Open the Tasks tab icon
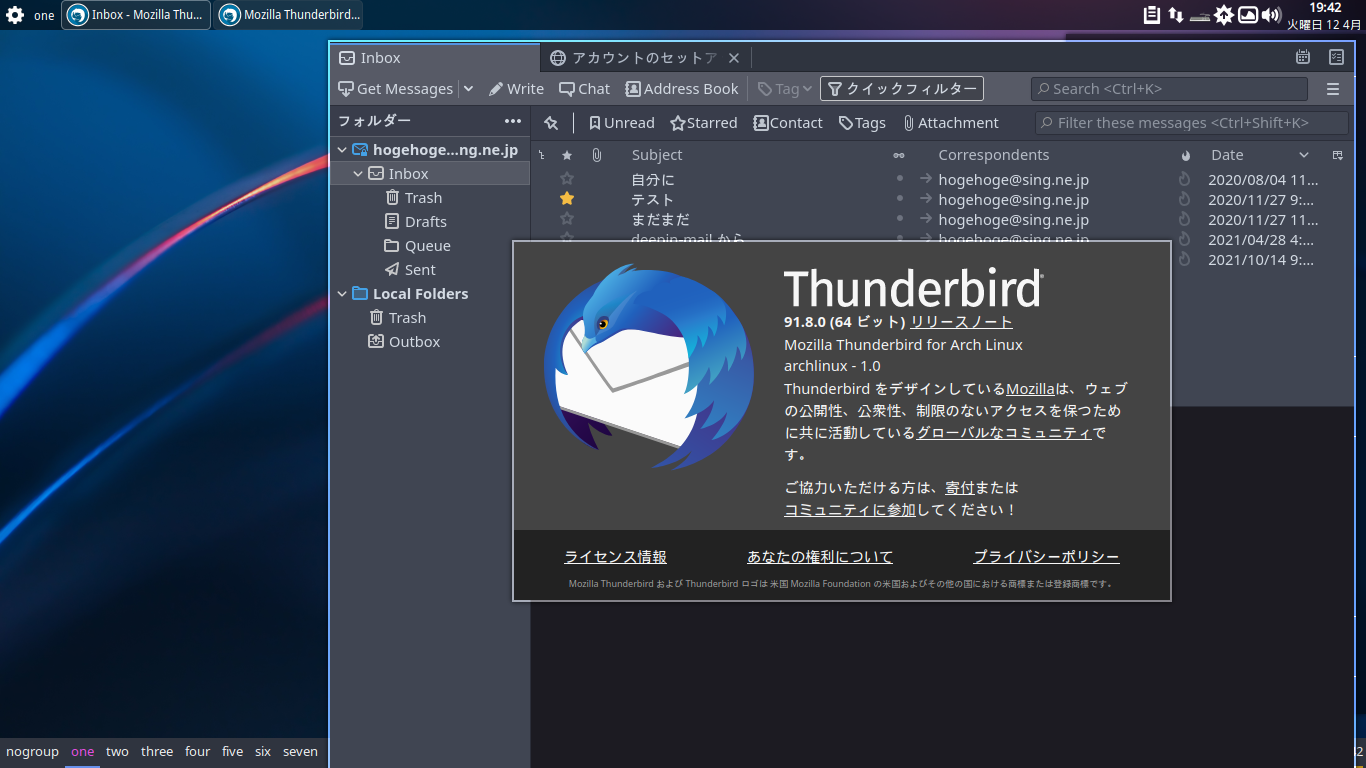The height and width of the screenshot is (768, 1366). coord(1336,58)
